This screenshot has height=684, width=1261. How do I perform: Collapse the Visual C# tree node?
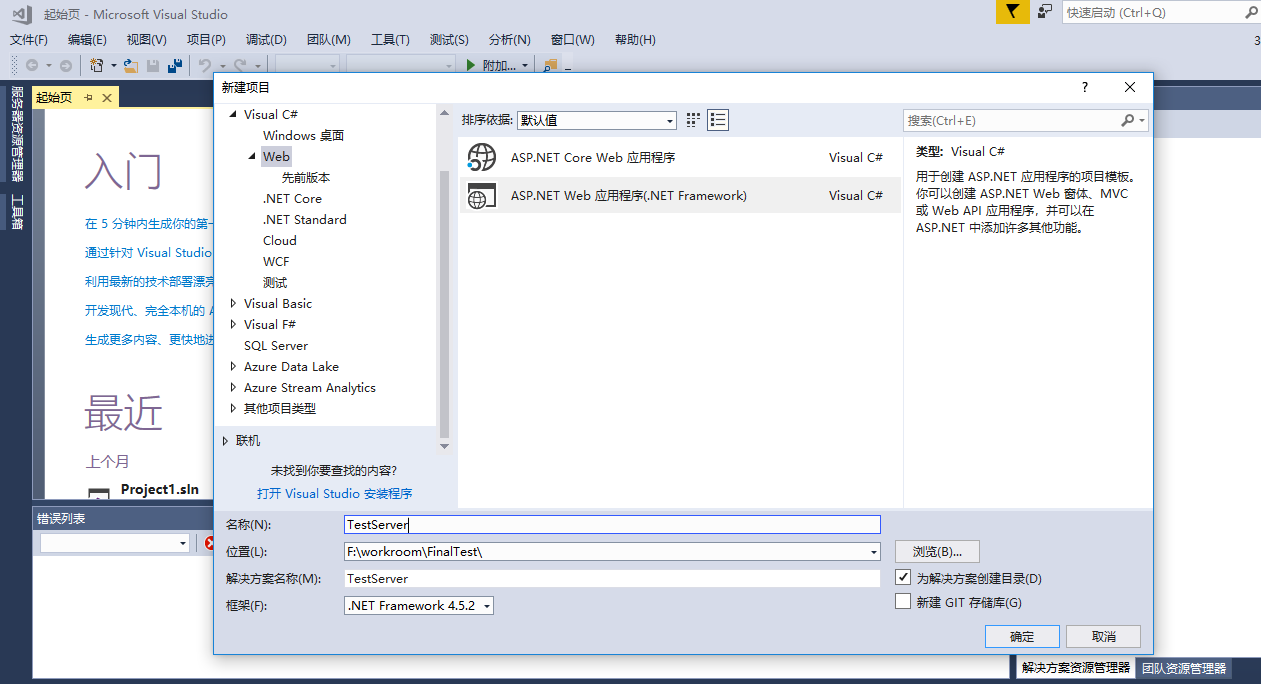tap(234, 115)
